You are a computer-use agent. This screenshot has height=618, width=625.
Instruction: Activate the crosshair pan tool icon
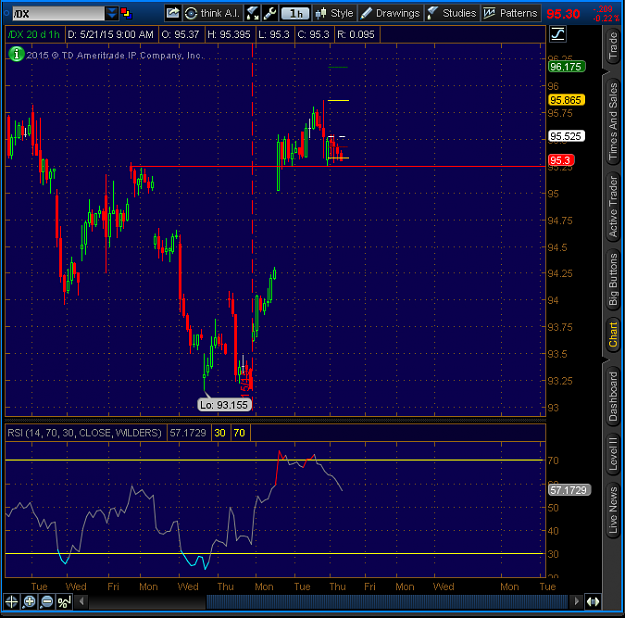[x=11, y=601]
